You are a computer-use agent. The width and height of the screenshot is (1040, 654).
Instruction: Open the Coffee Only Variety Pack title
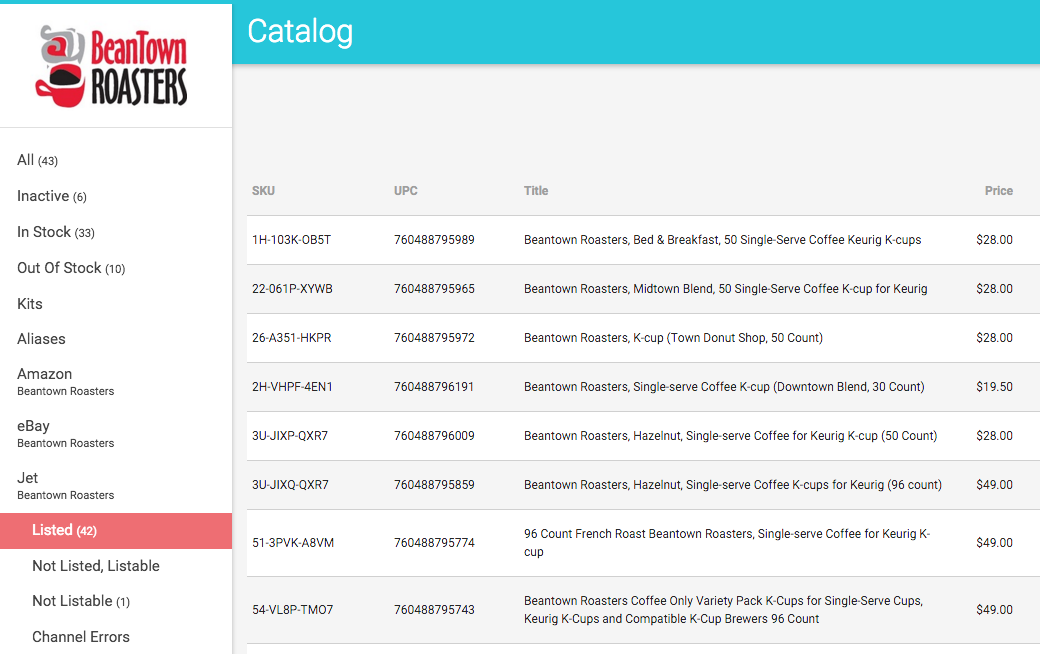click(x=723, y=610)
